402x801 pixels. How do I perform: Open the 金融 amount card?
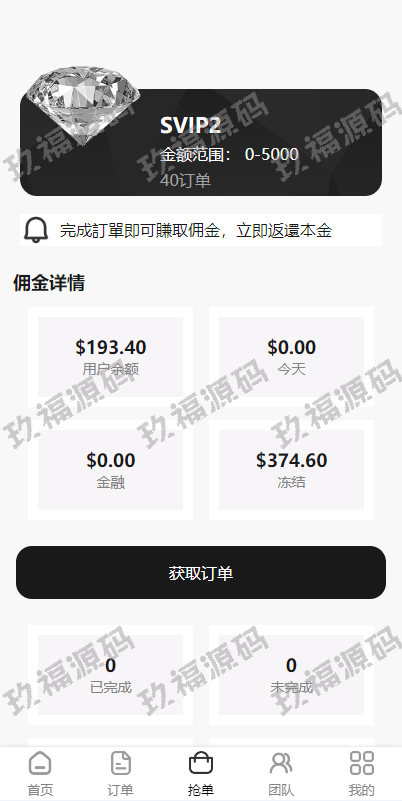110,470
